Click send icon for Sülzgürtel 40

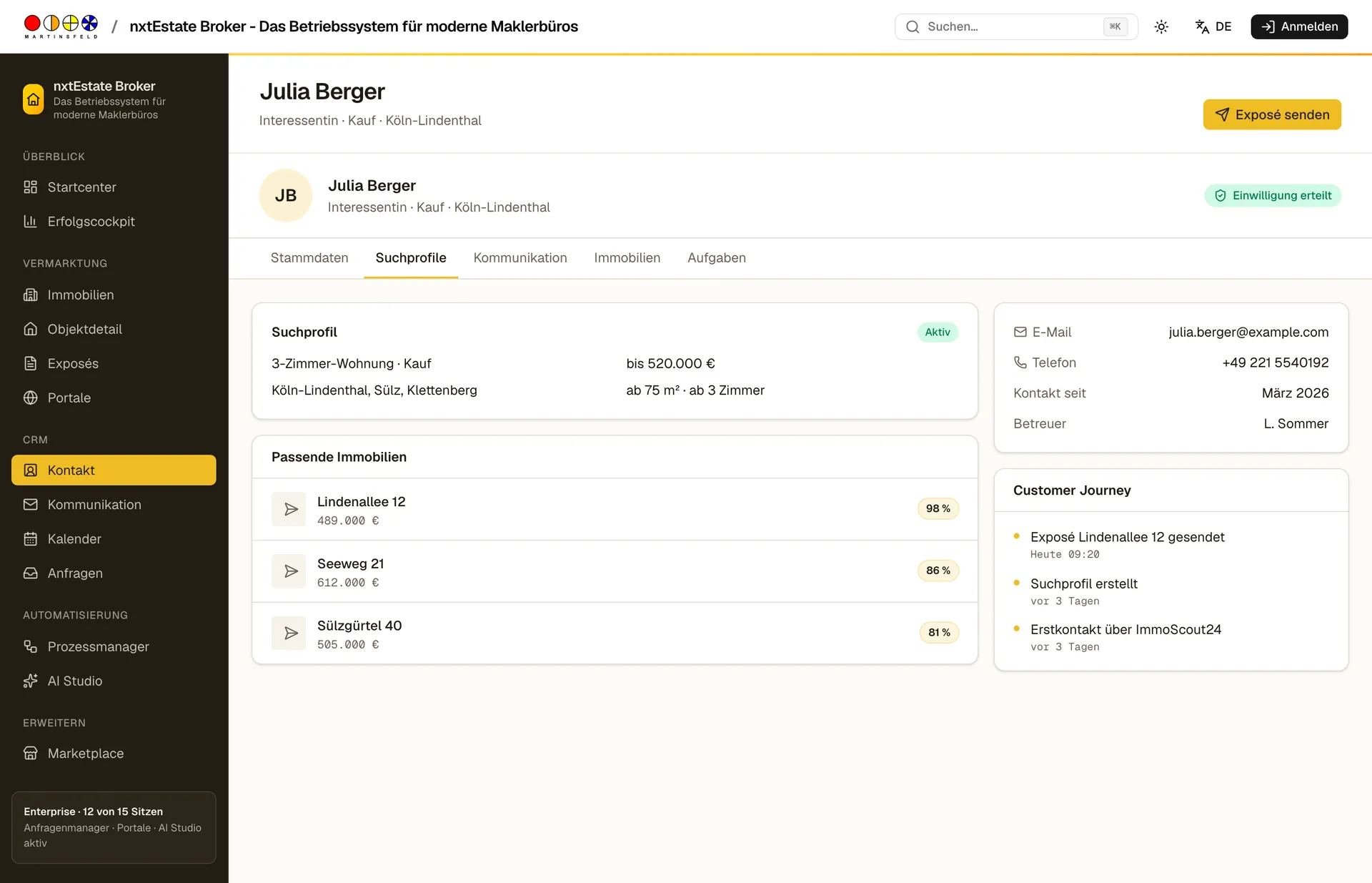point(289,633)
